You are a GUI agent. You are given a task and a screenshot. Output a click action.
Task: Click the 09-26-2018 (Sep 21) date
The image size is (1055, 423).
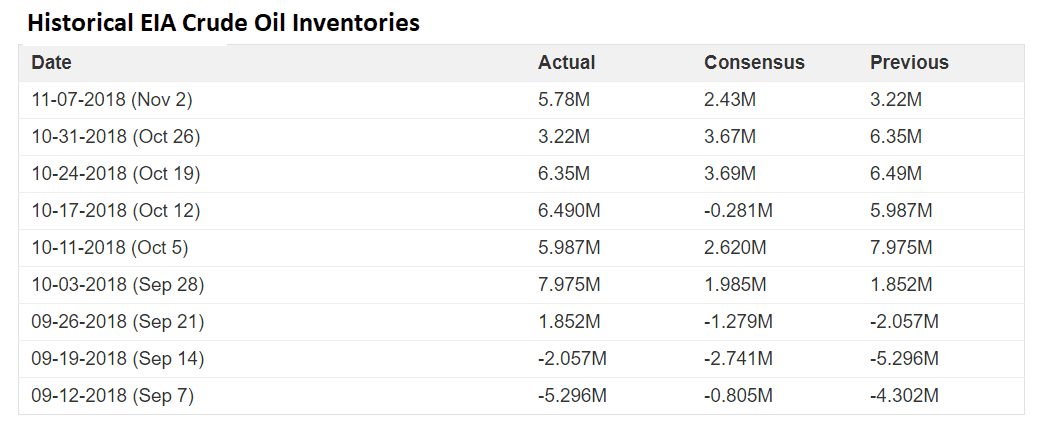tap(118, 322)
